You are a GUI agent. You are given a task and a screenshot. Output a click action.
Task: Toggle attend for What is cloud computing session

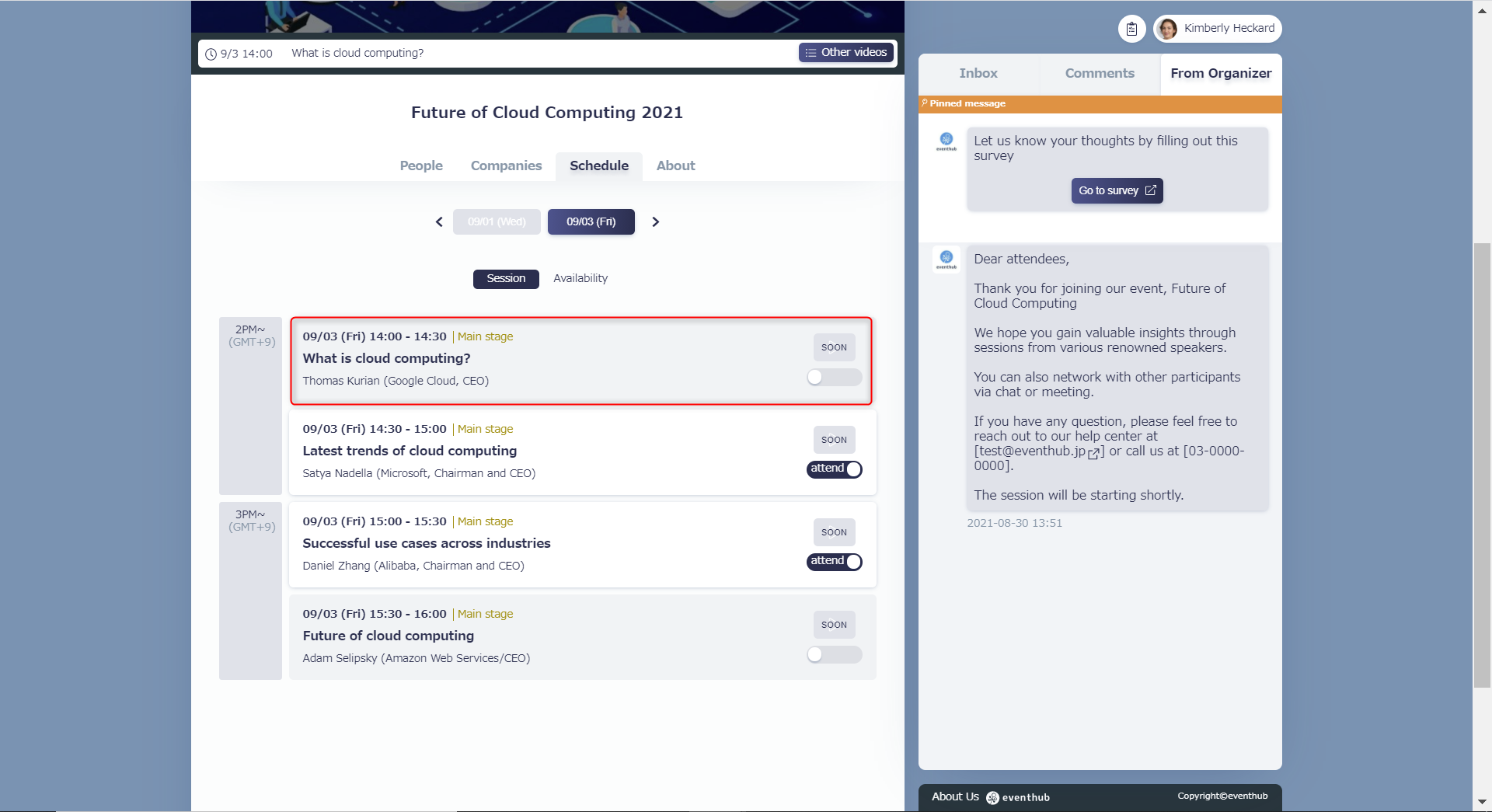[x=834, y=377]
